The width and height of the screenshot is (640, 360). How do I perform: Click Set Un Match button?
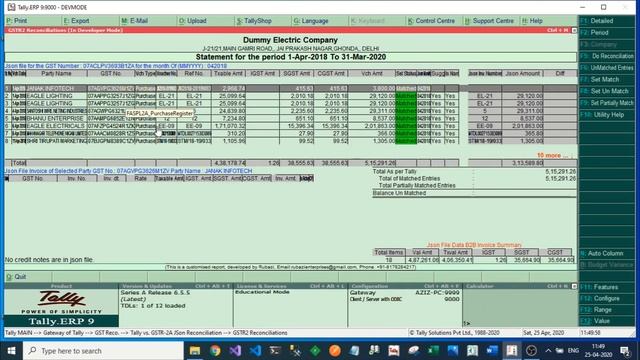(x=607, y=91)
